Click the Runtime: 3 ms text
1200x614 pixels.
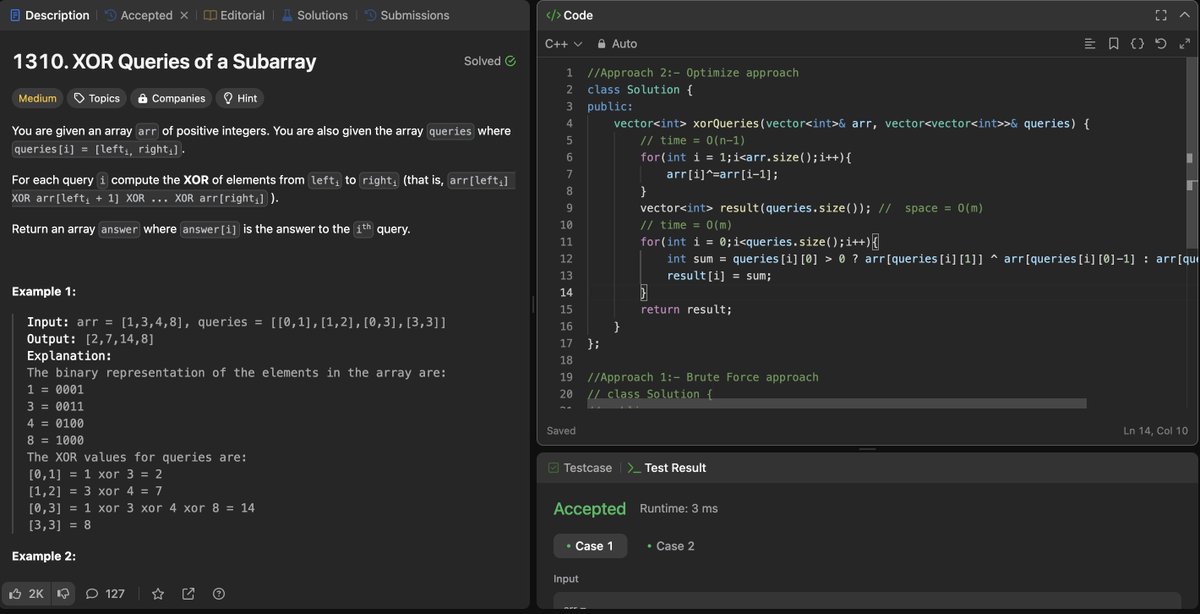pos(679,509)
